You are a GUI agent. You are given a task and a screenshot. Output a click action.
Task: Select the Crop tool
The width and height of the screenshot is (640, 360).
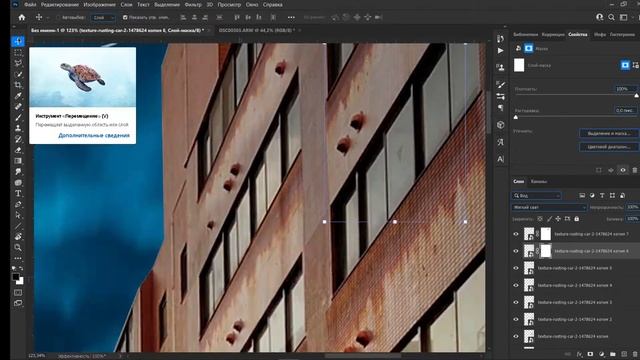click(18, 85)
